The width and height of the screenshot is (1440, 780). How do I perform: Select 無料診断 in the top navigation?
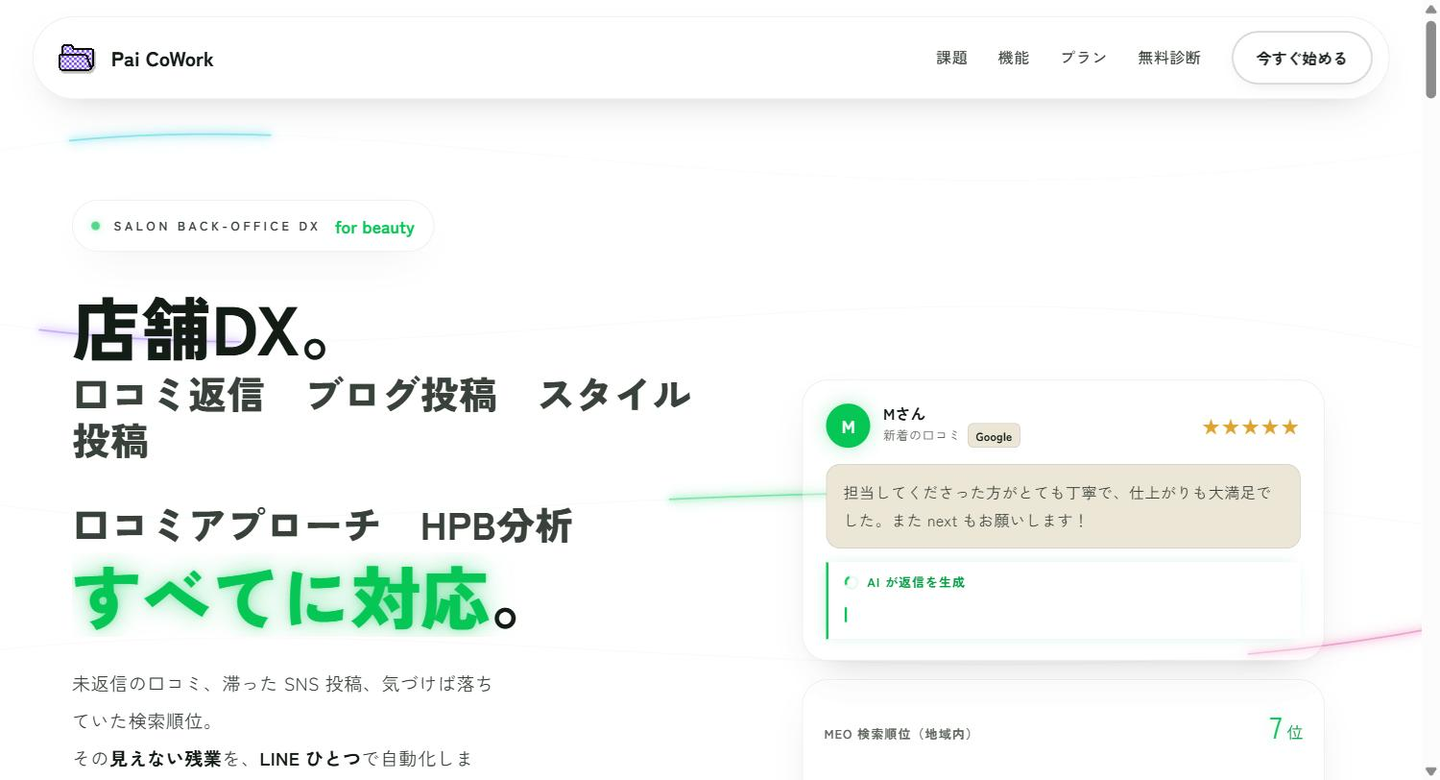coord(1169,58)
